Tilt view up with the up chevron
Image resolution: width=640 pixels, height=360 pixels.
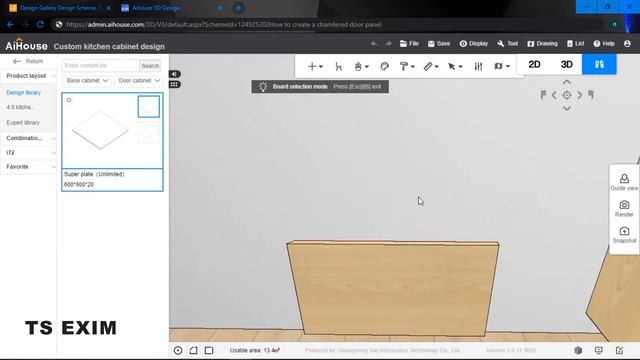coord(567,82)
